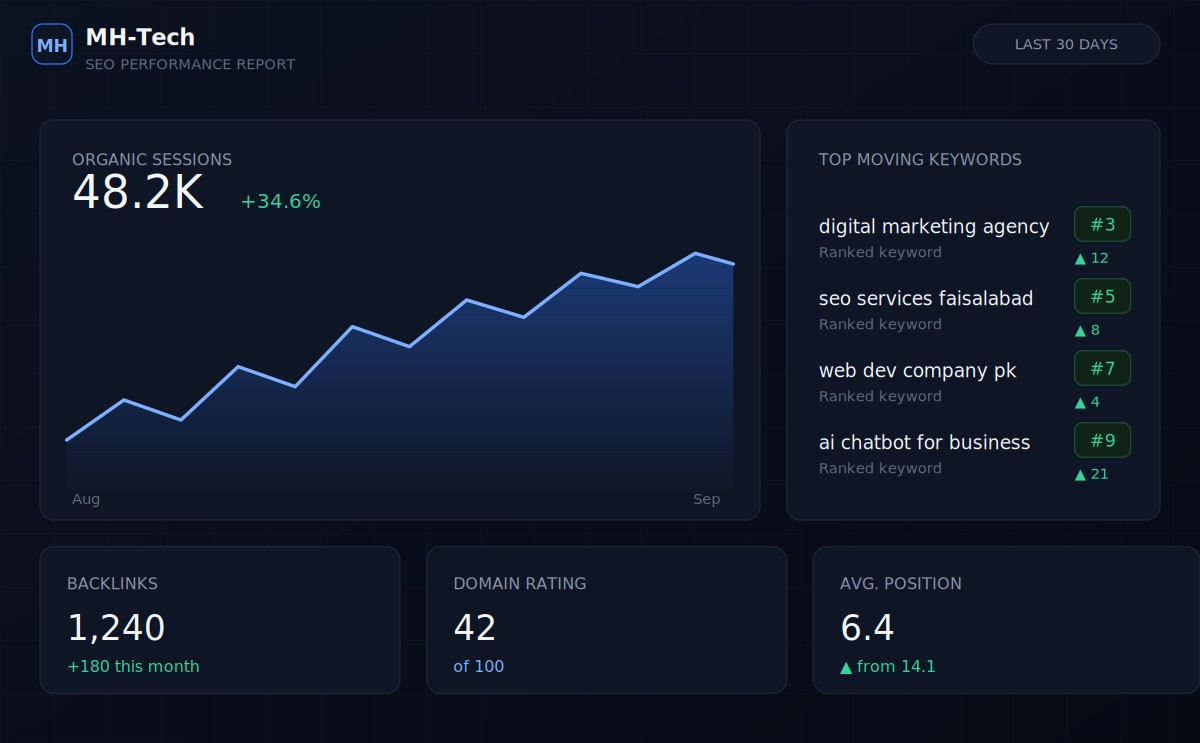Click the #7 rank badge
This screenshot has height=743, width=1200.
click(x=1102, y=368)
